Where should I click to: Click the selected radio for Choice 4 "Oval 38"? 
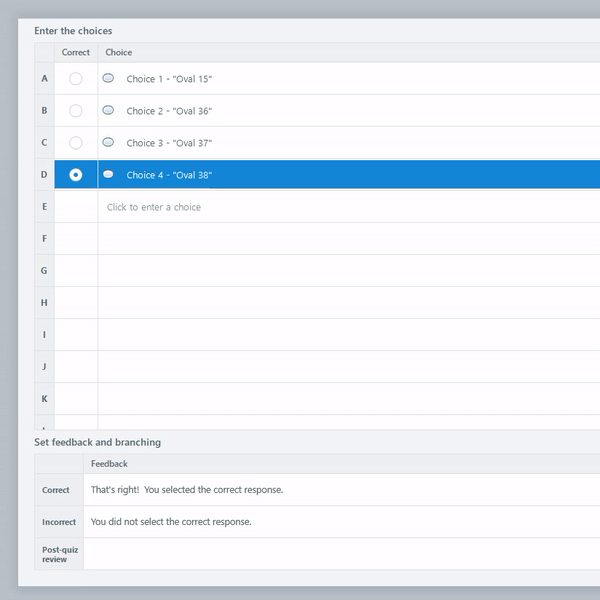[75, 175]
